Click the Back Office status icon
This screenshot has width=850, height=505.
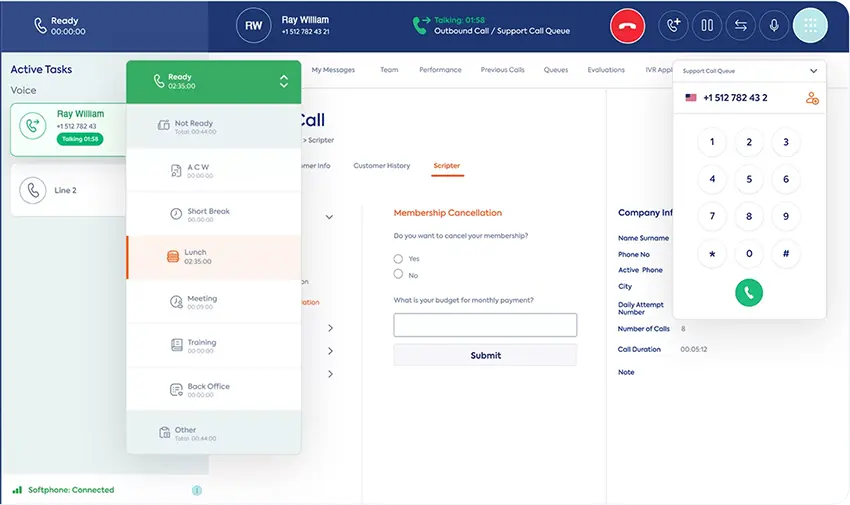tap(176, 390)
